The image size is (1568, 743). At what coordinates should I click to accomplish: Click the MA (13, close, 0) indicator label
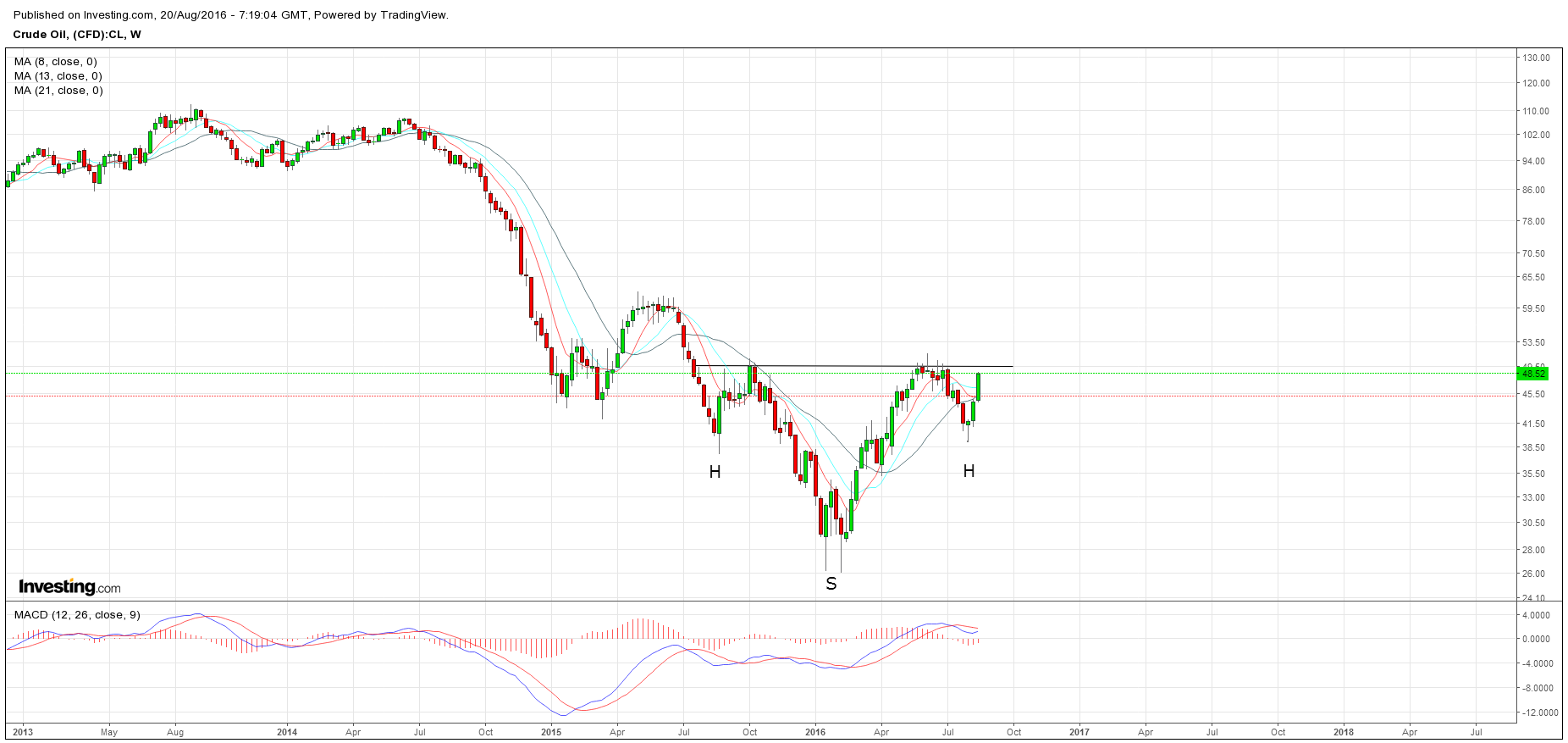coord(58,76)
